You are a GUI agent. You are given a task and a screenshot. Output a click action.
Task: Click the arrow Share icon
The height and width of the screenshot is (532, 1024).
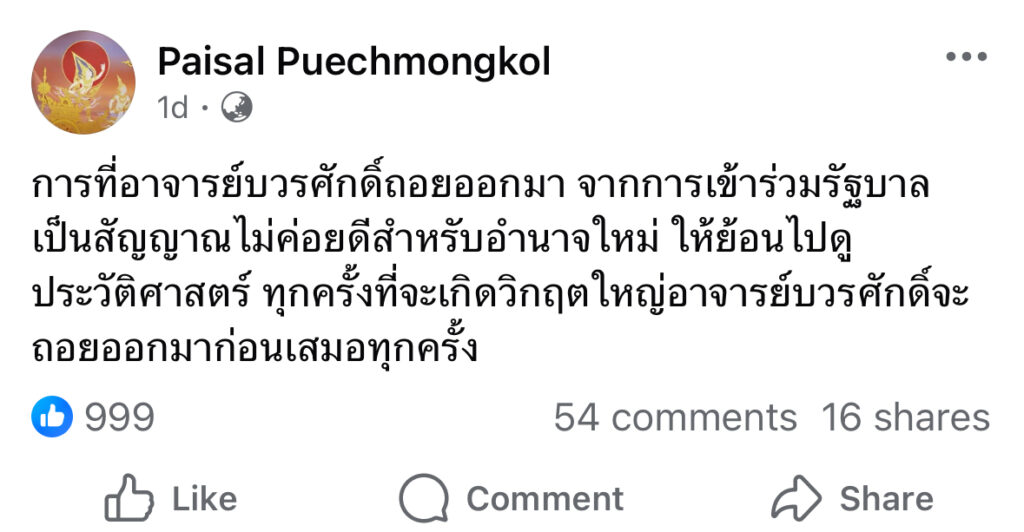click(x=796, y=498)
